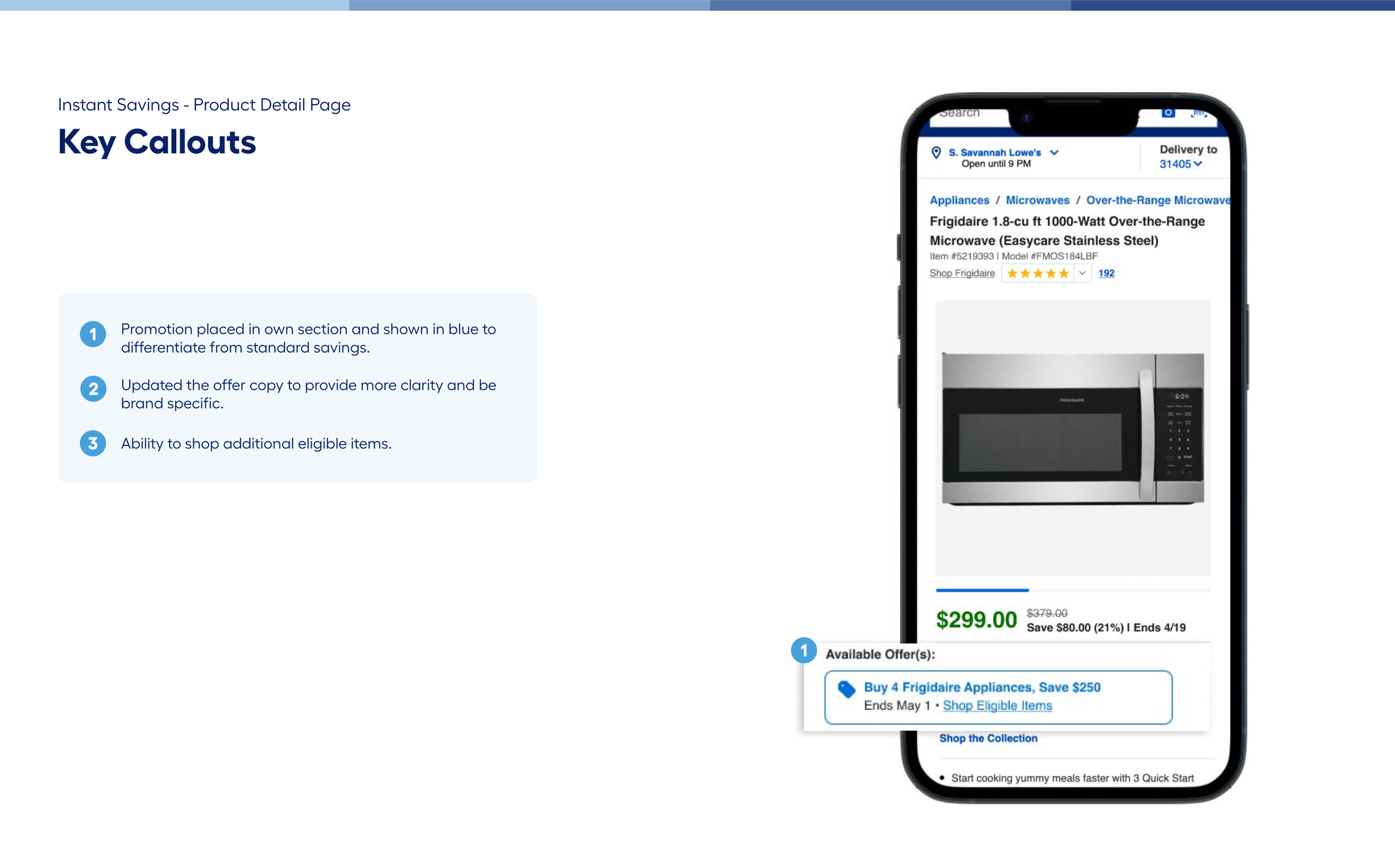The height and width of the screenshot is (868, 1395).
Task: Expand the star rating breakdown chevron
Action: coord(1082,273)
